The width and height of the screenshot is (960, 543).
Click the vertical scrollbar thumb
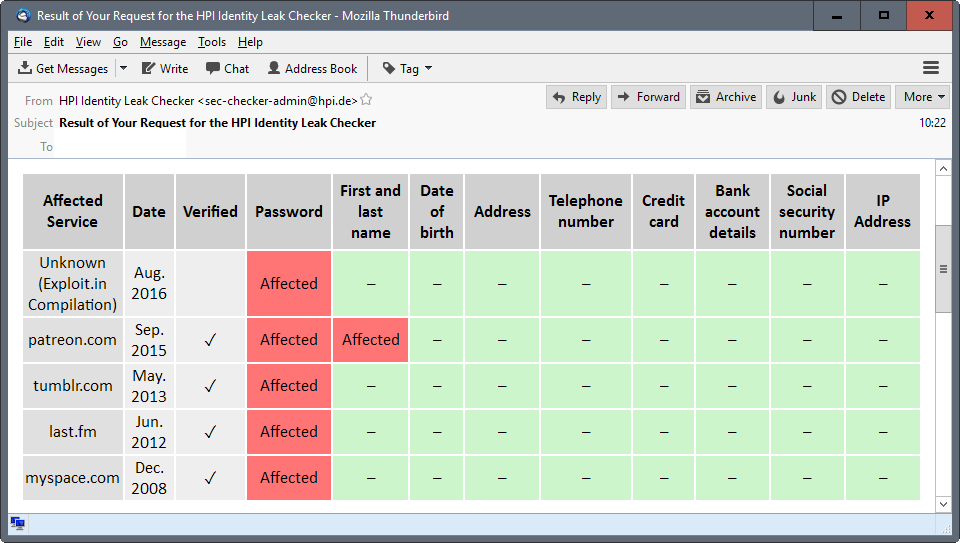pos(943,269)
